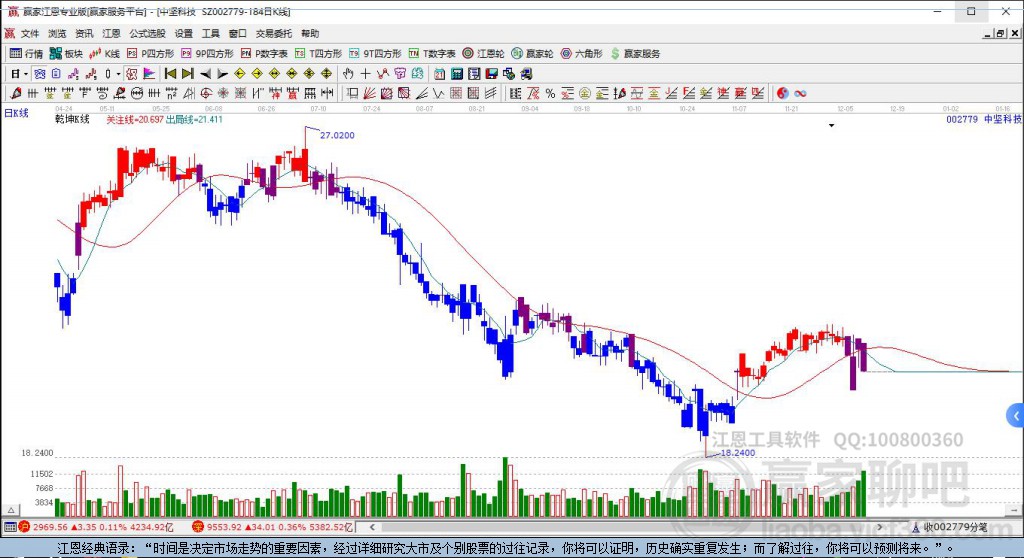Expand the dropdown arrow beside the 0 icon
1024x558 pixels.
click(118, 74)
